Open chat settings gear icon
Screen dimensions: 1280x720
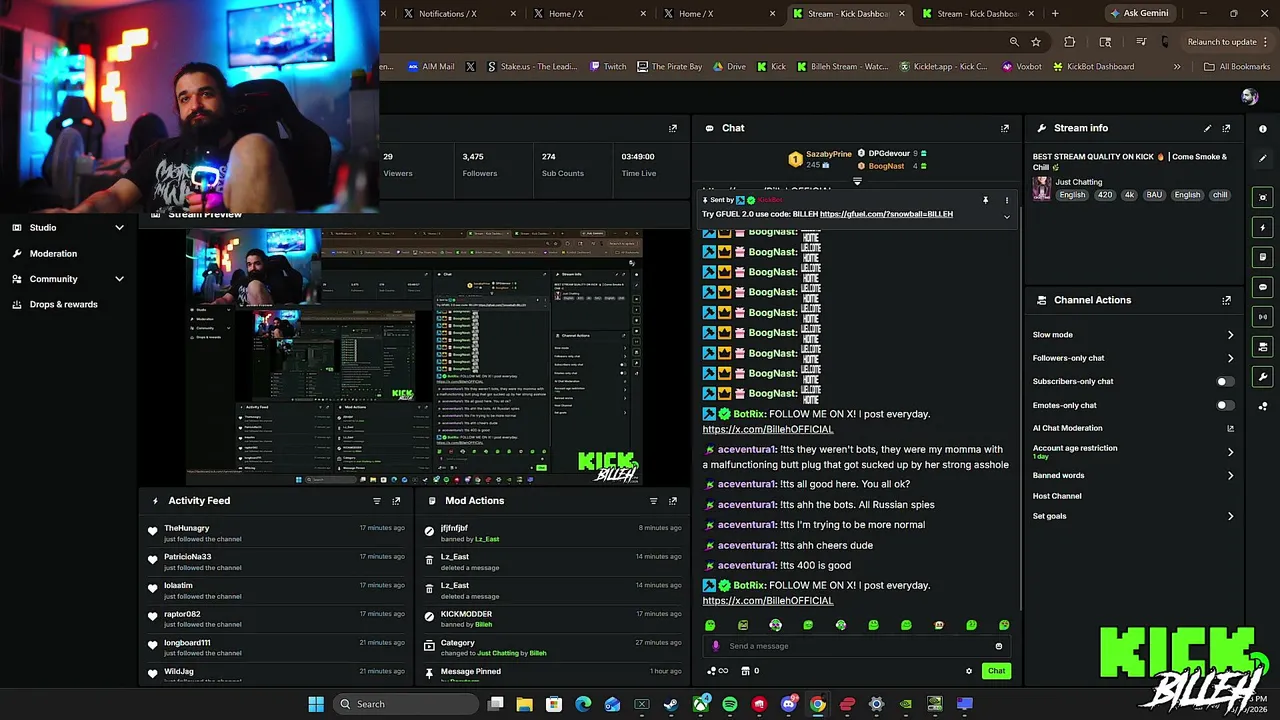coord(968,671)
